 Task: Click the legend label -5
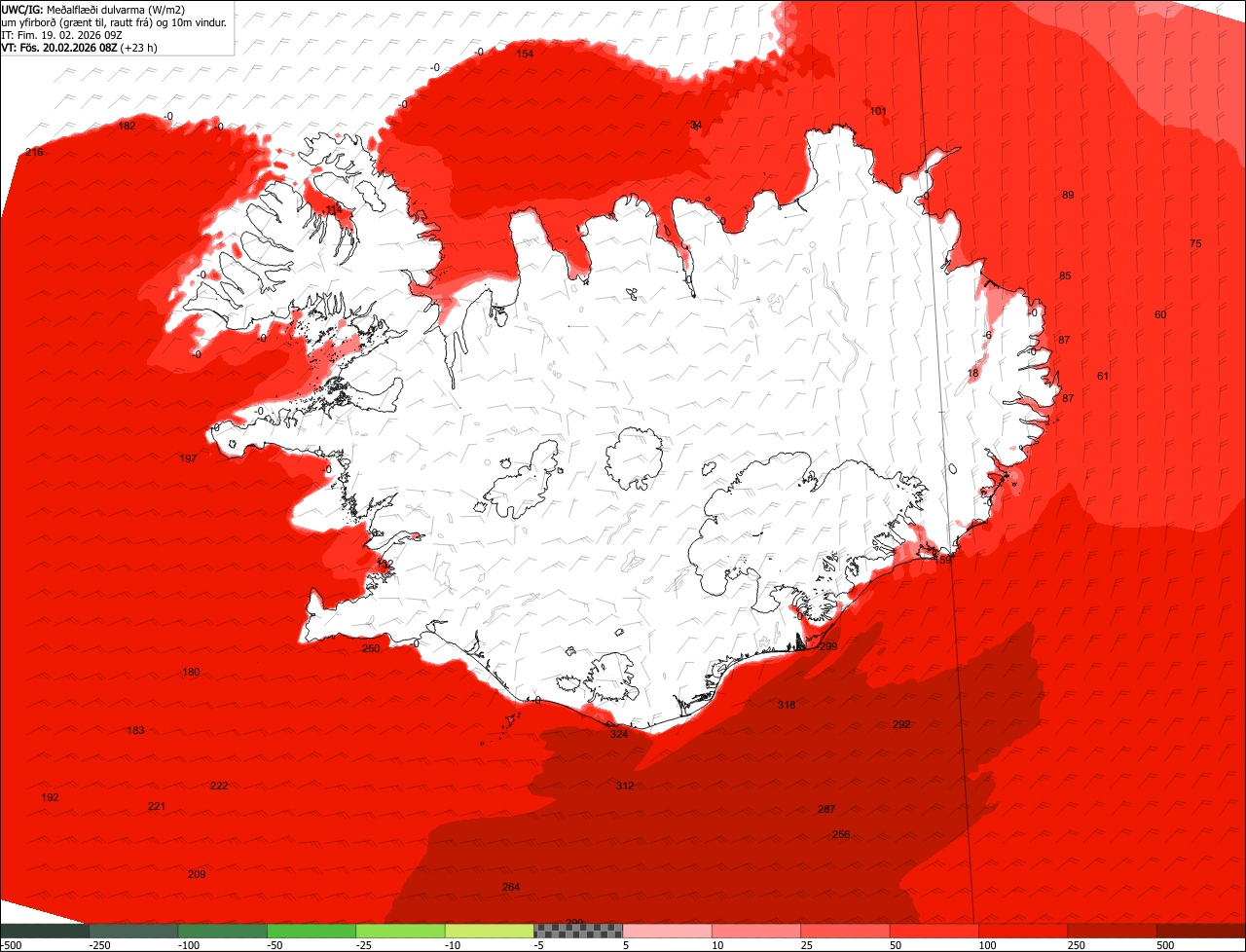click(540, 945)
